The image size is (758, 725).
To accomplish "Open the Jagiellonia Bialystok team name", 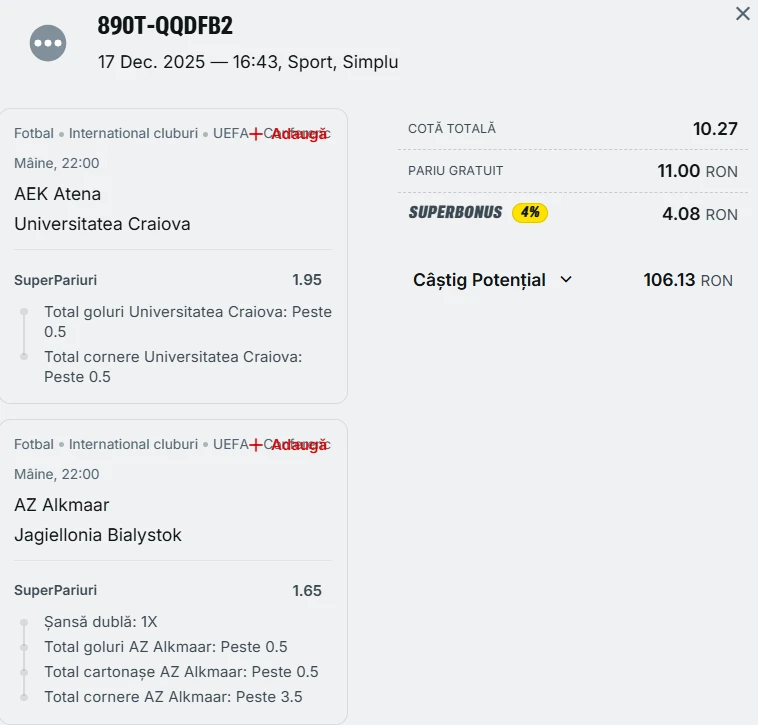I will [98, 535].
